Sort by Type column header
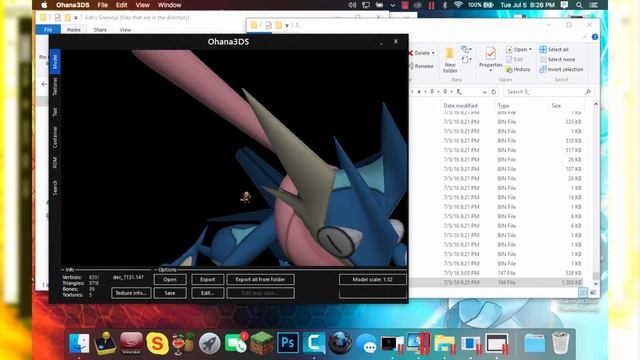 (x=503, y=106)
